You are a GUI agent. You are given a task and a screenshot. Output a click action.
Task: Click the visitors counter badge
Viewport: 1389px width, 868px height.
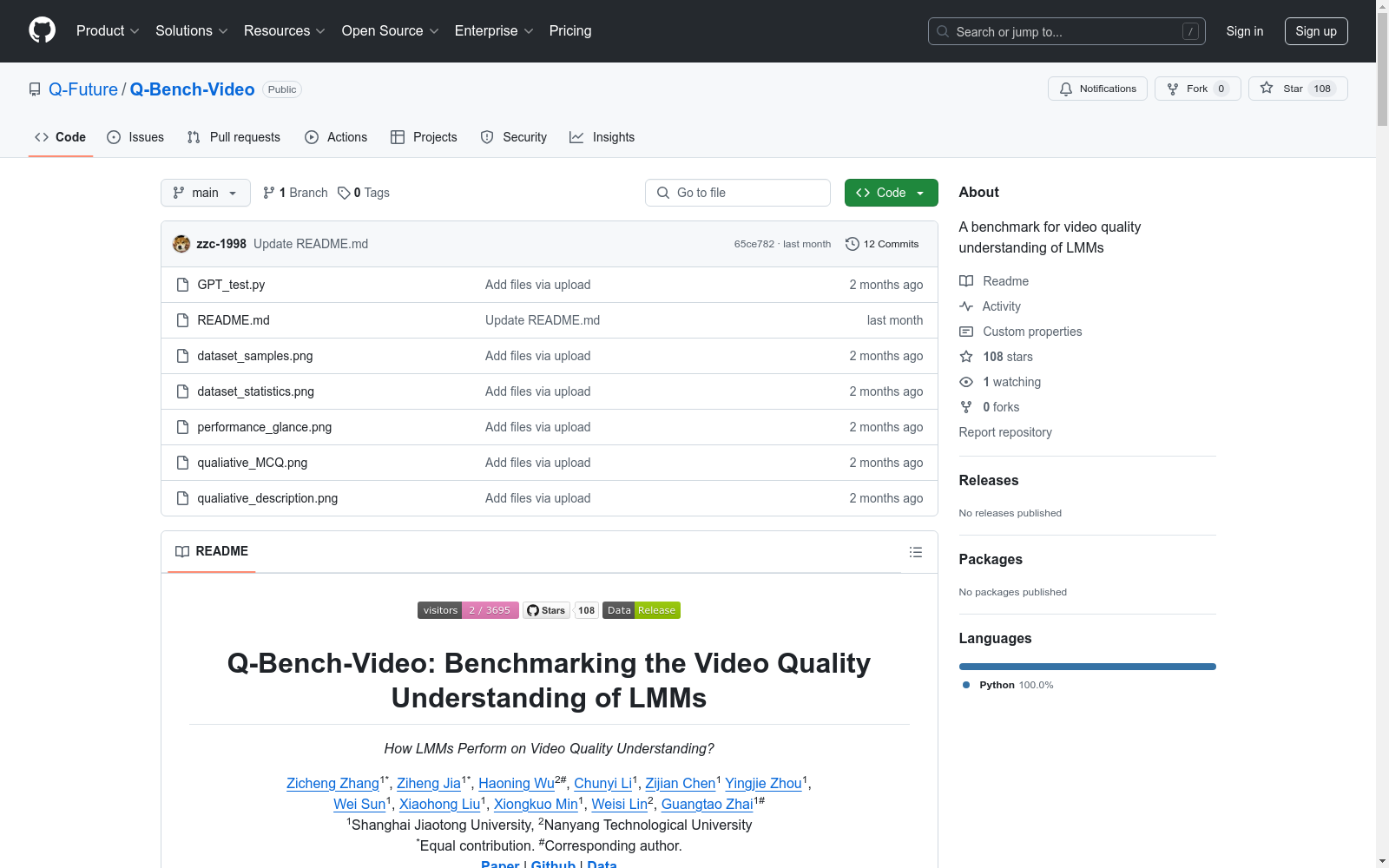pyautogui.click(x=468, y=610)
